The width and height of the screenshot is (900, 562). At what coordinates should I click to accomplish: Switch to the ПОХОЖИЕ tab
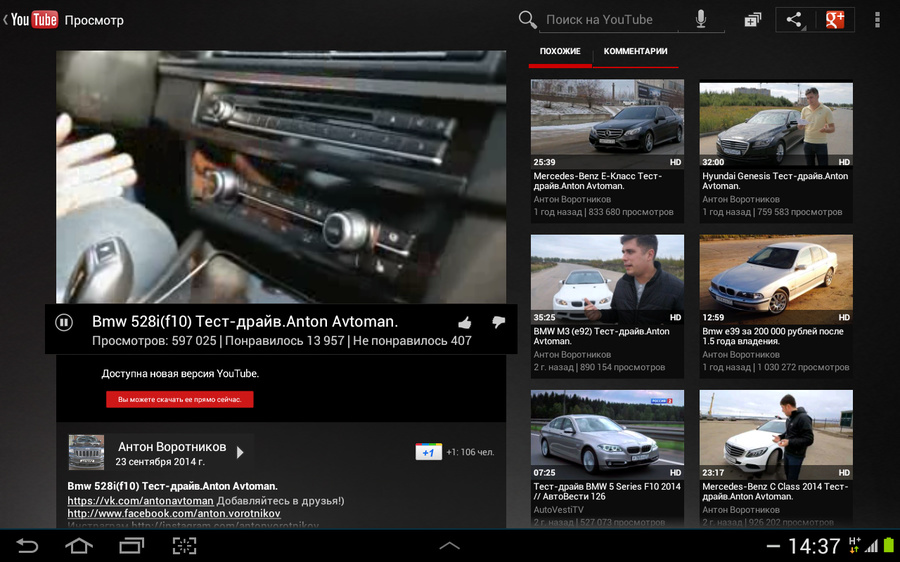(x=560, y=52)
